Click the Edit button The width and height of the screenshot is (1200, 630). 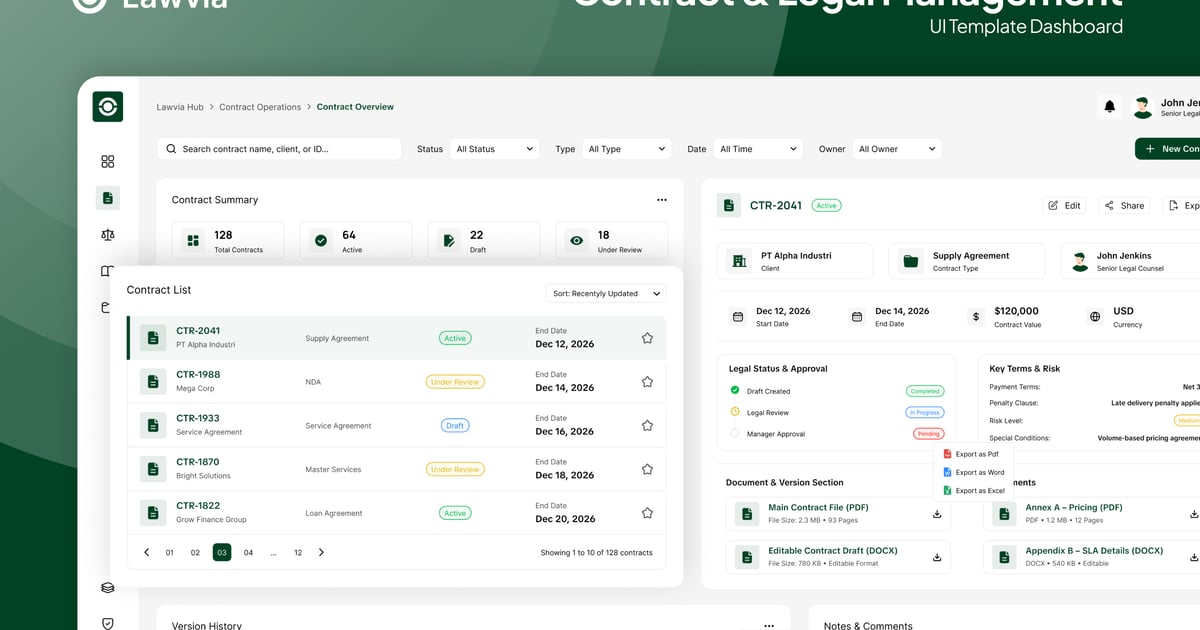[1064, 205]
